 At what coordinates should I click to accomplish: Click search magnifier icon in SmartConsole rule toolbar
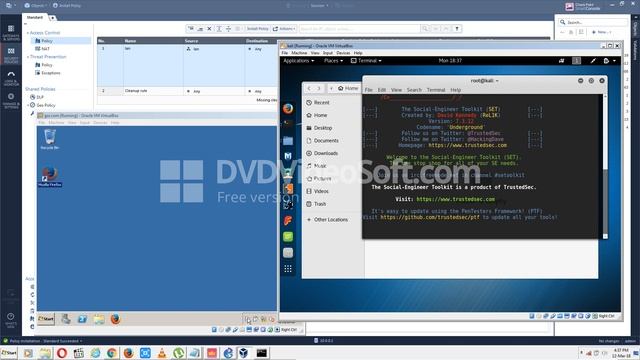click(x=425, y=29)
